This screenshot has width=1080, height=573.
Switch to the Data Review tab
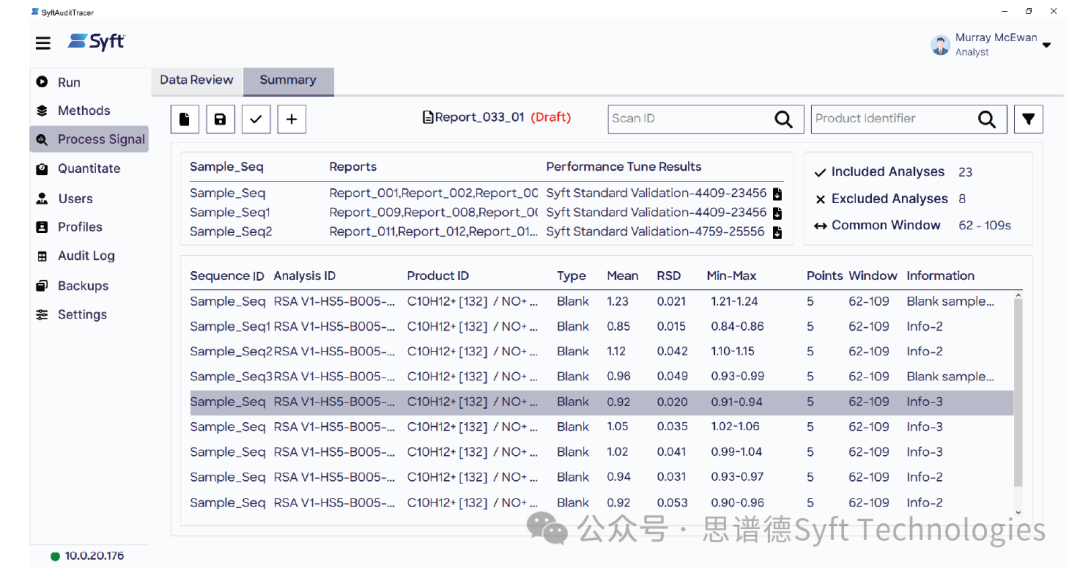(196, 80)
